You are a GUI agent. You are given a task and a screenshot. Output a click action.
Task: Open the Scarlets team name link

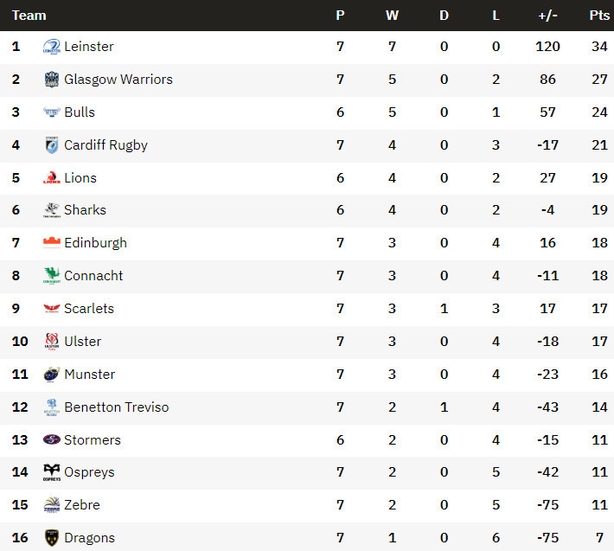pyautogui.click(x=89, y=309)
